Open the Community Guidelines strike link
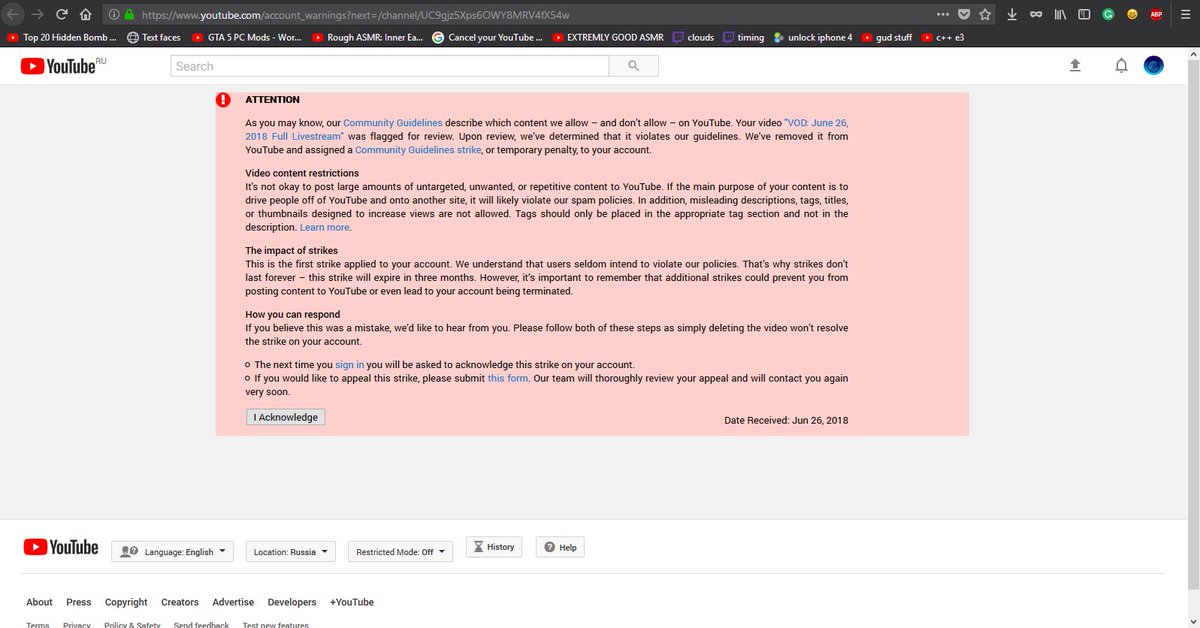Viewport: 1200px width, 628px height. pyautogui.click(x=418, y=150)
